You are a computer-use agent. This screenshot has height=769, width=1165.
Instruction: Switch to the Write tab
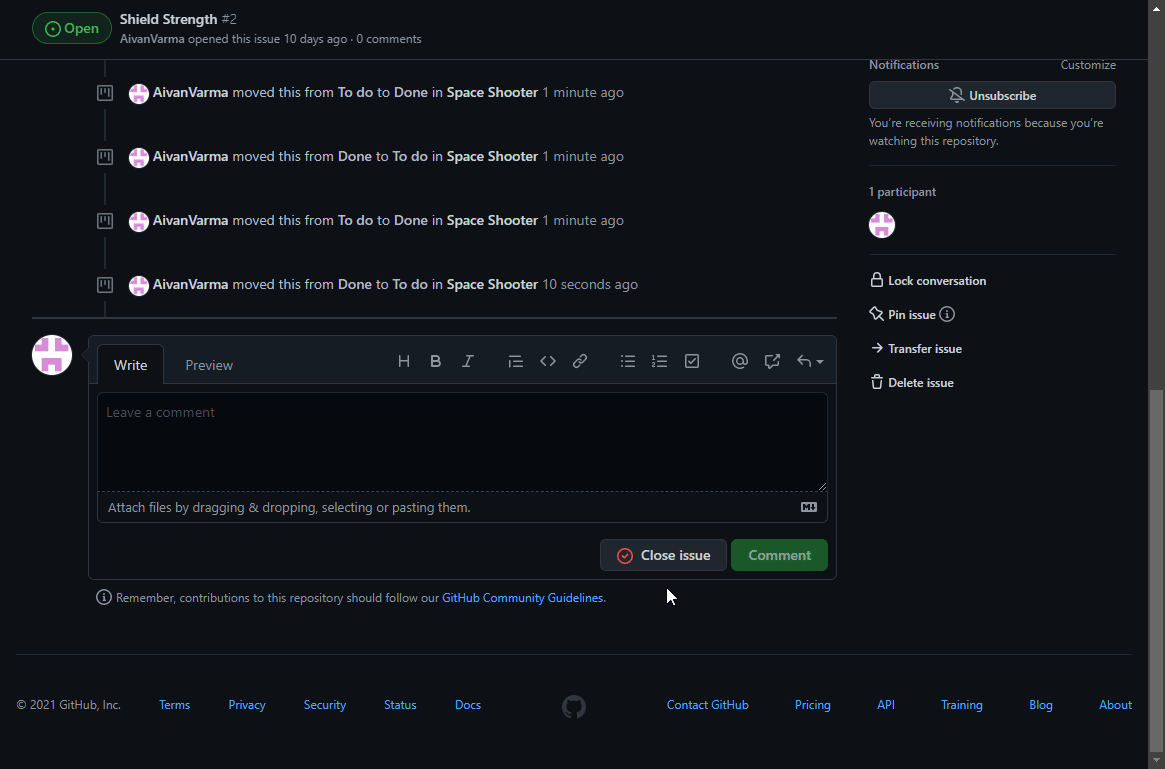[x=131, y=365]
